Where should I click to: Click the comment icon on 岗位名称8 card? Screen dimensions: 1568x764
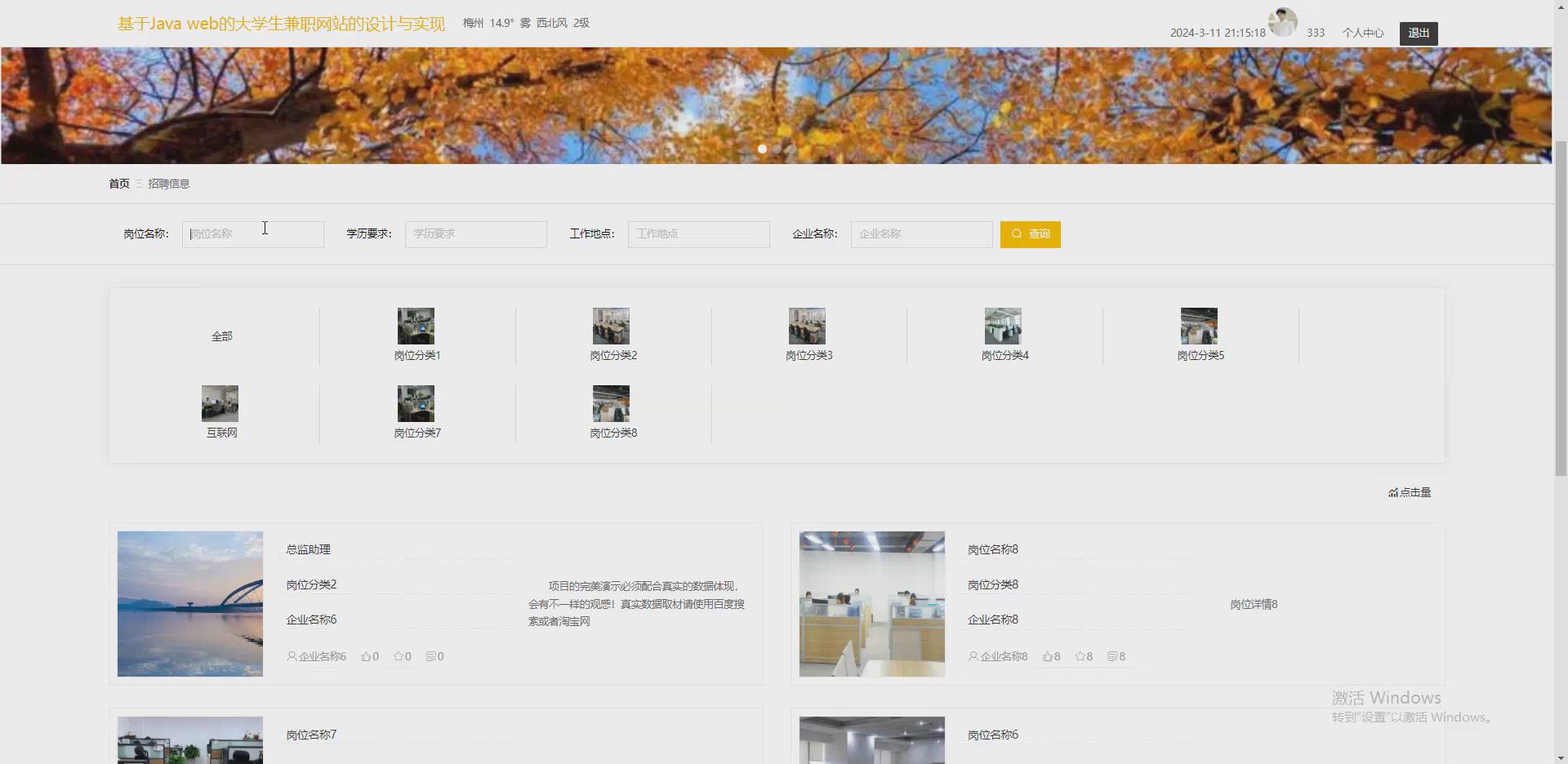1112,656
